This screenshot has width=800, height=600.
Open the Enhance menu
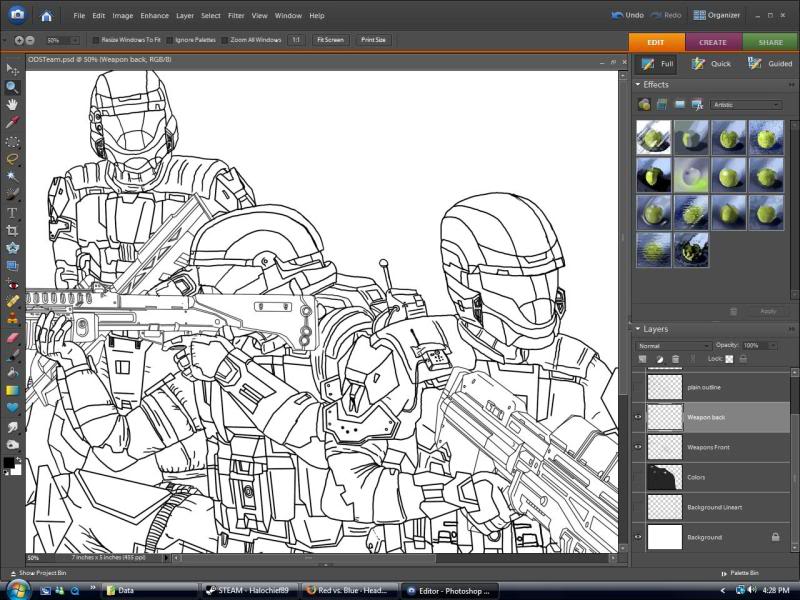pyautogui.click(x=155, y=16)
